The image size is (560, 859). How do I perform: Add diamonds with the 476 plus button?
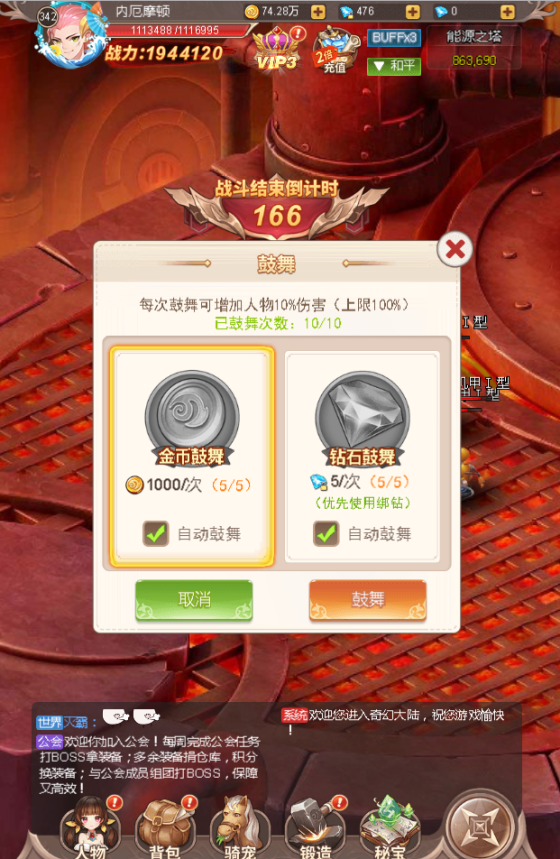(413, 12)
